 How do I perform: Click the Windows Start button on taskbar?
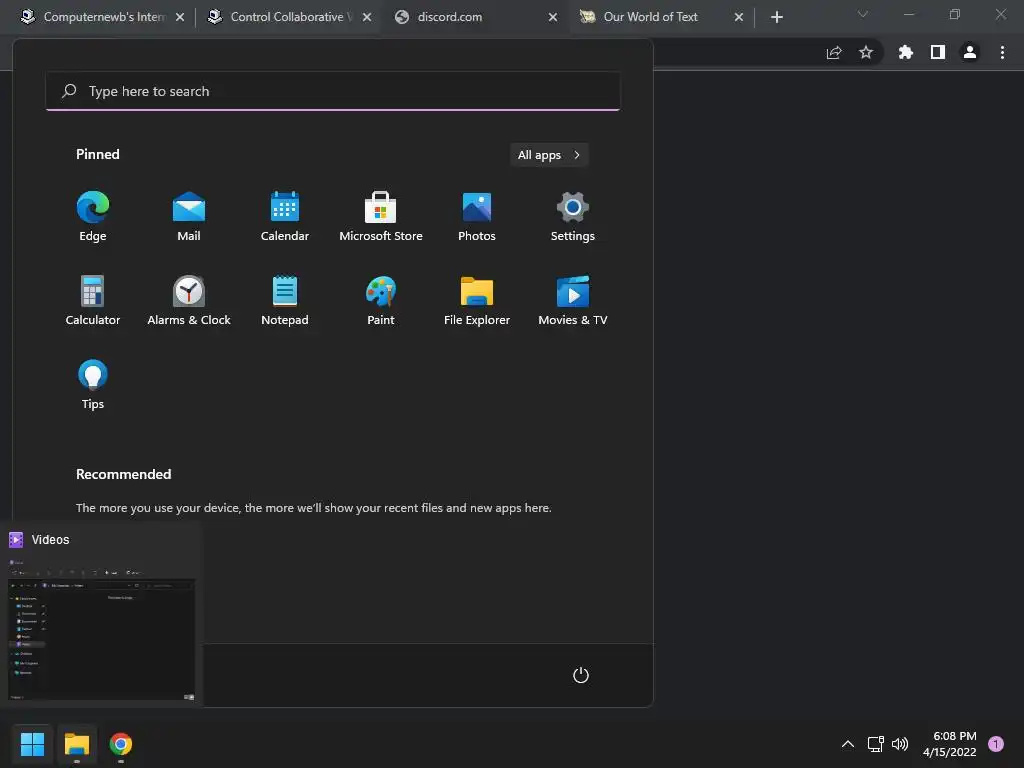[x=32, y=744]
